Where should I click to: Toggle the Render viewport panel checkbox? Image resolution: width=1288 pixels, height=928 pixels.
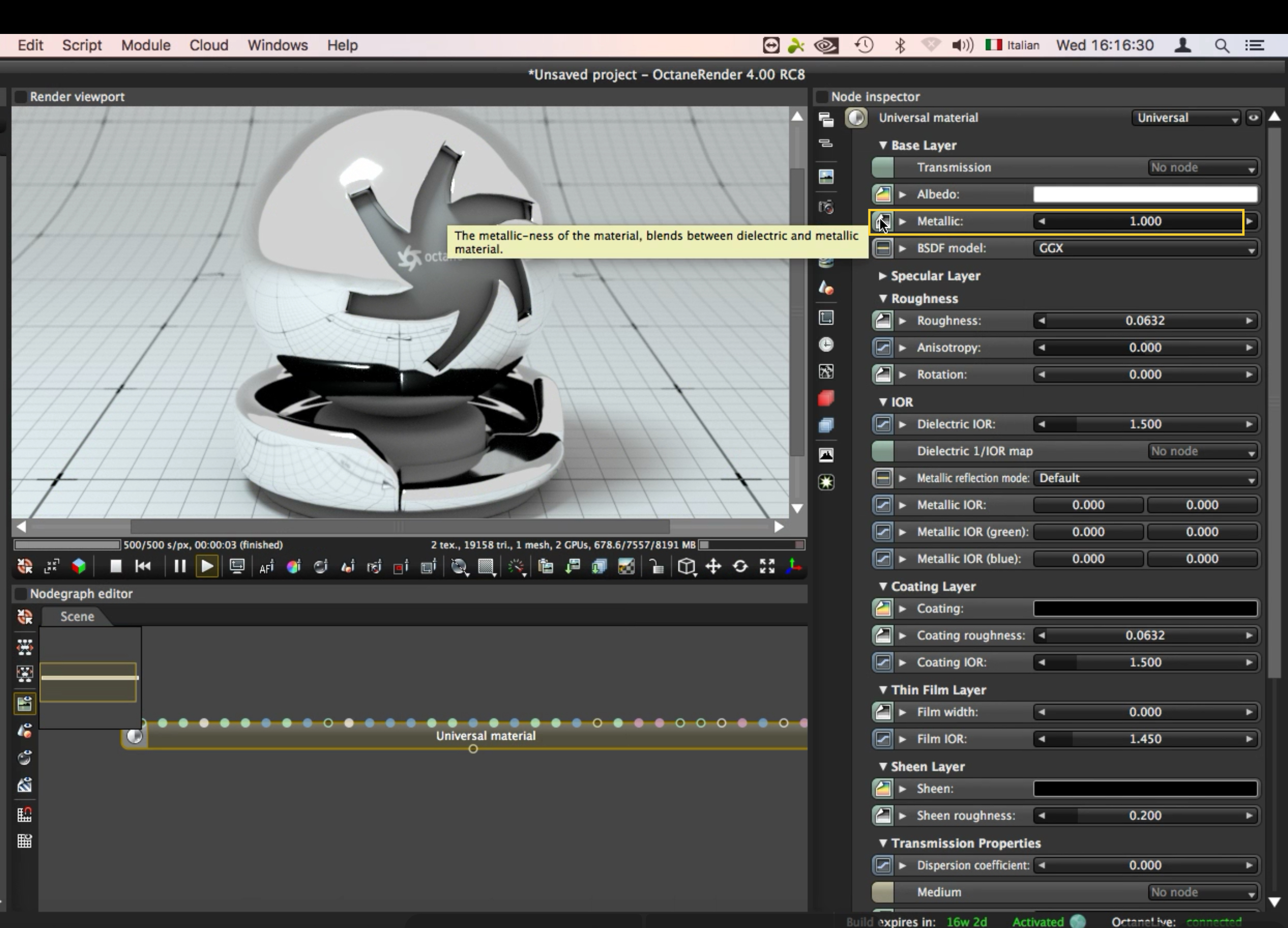pos(20,97)
